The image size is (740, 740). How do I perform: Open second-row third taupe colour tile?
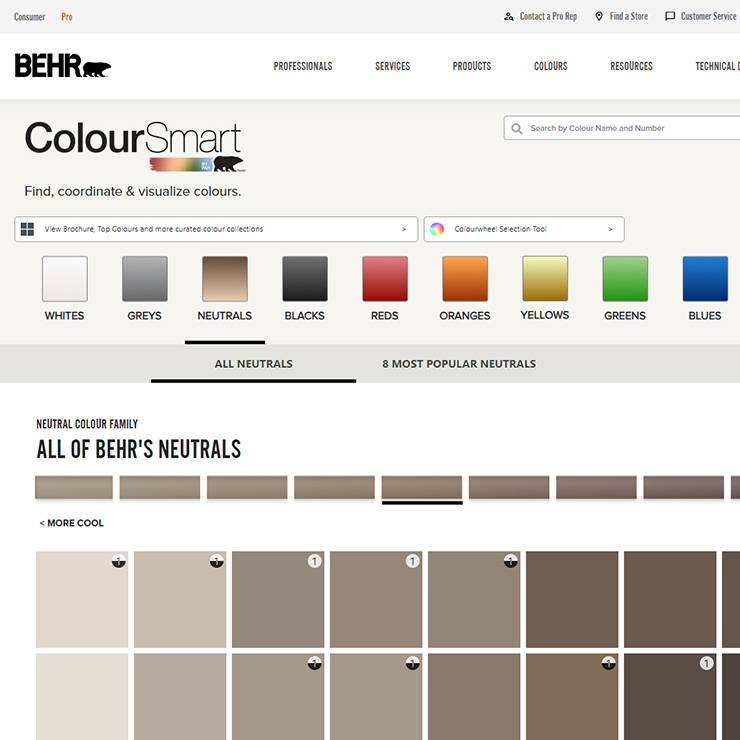[x=278, y=697]
